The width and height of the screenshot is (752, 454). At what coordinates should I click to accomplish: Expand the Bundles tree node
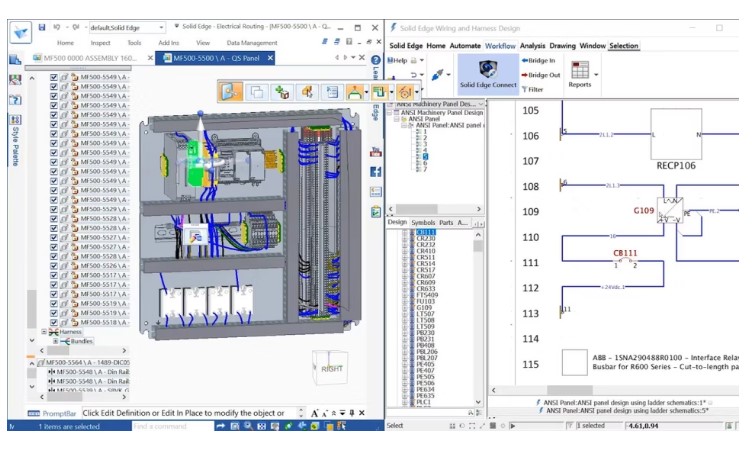click(55, 341)
